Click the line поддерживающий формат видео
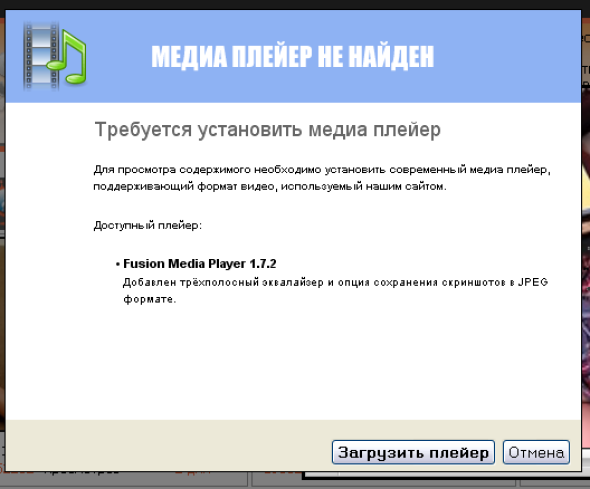 270,186
